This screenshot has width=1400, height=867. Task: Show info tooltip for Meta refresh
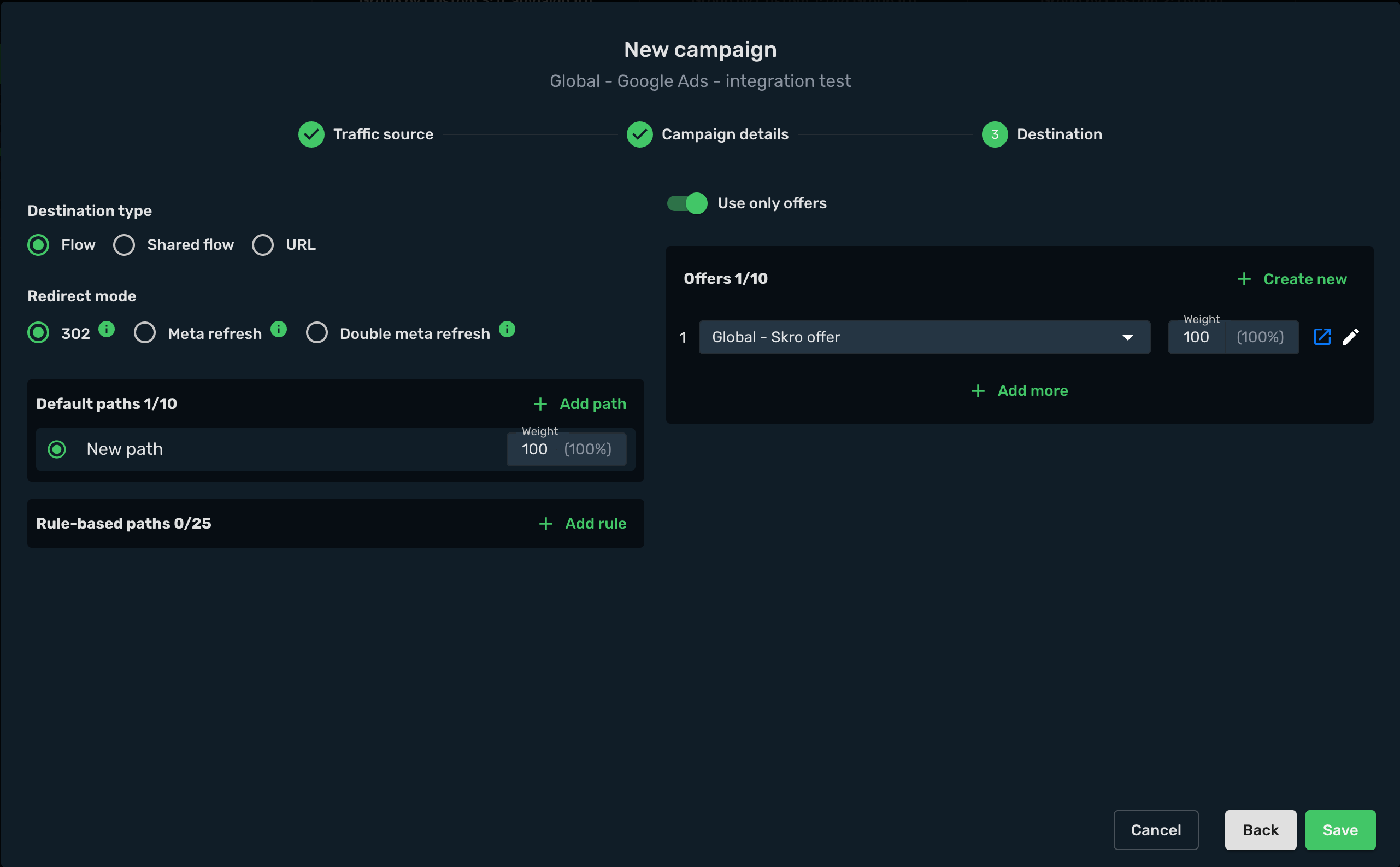(x=279, y=329)
